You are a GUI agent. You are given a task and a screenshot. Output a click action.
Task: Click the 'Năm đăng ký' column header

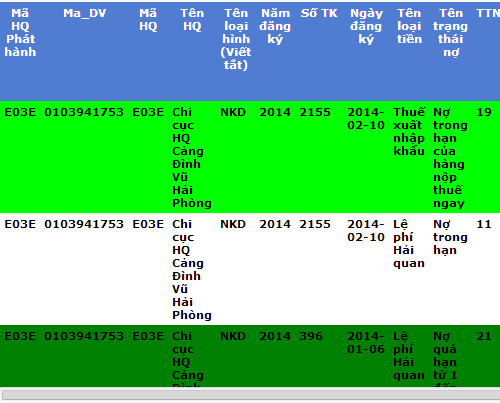click(275, 26)
